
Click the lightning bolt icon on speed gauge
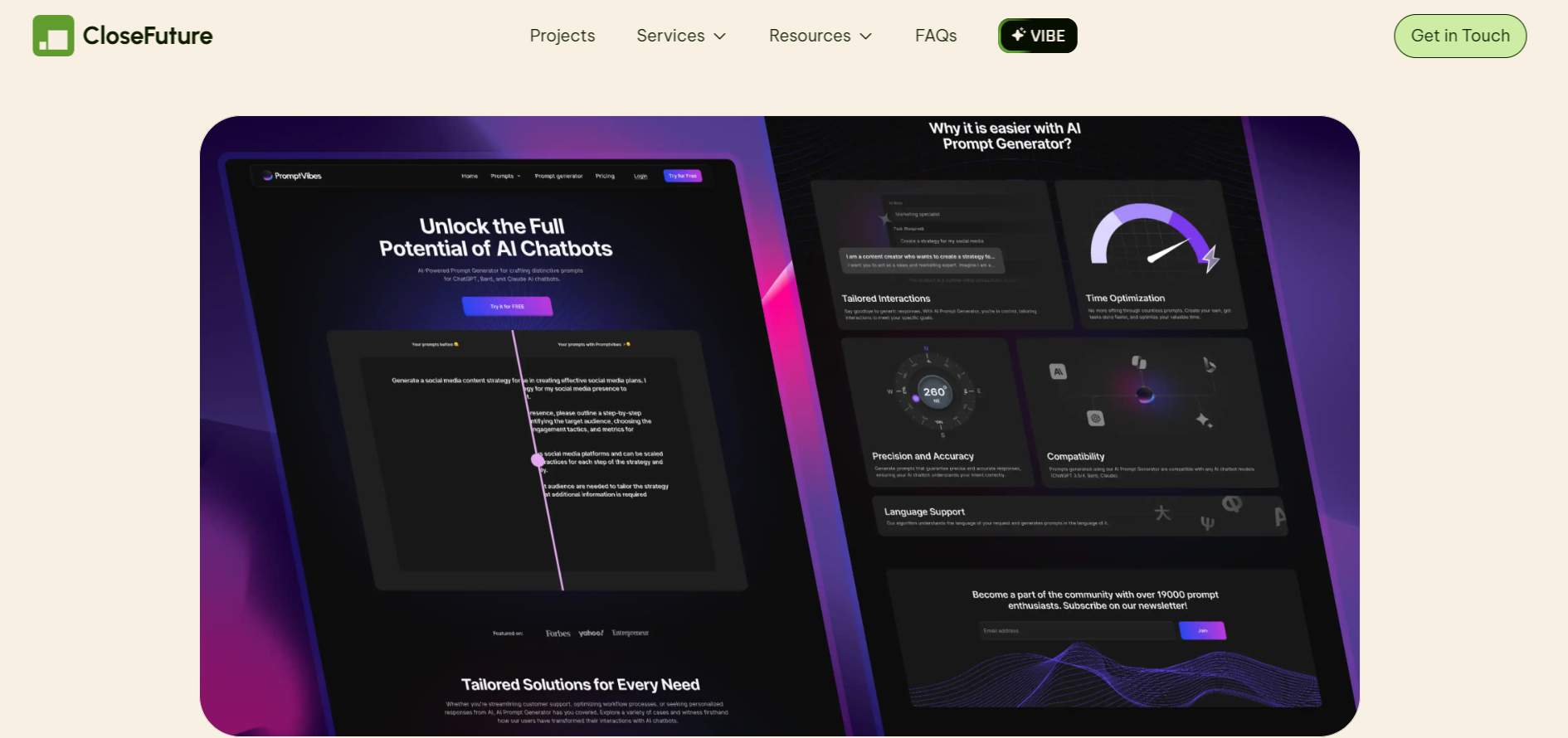1210,259
